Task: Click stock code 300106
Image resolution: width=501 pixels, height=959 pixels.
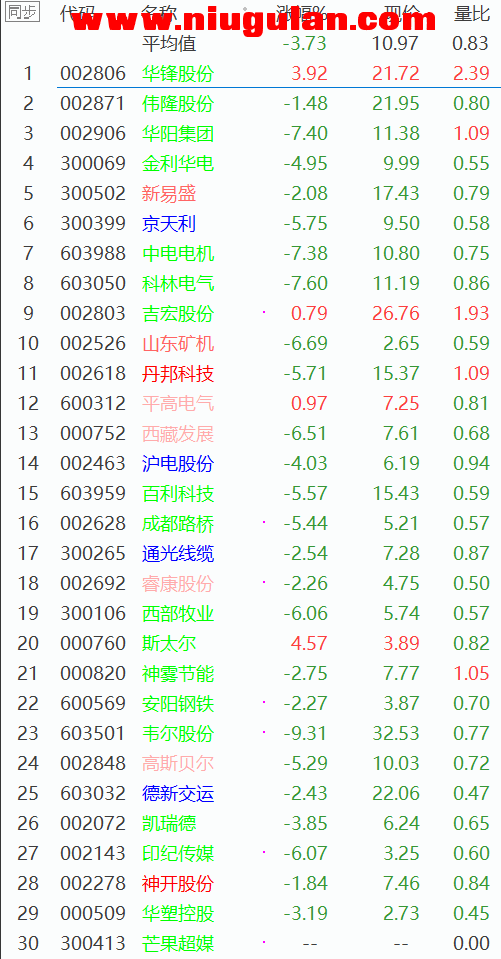Action: click(x=93, y=613)
